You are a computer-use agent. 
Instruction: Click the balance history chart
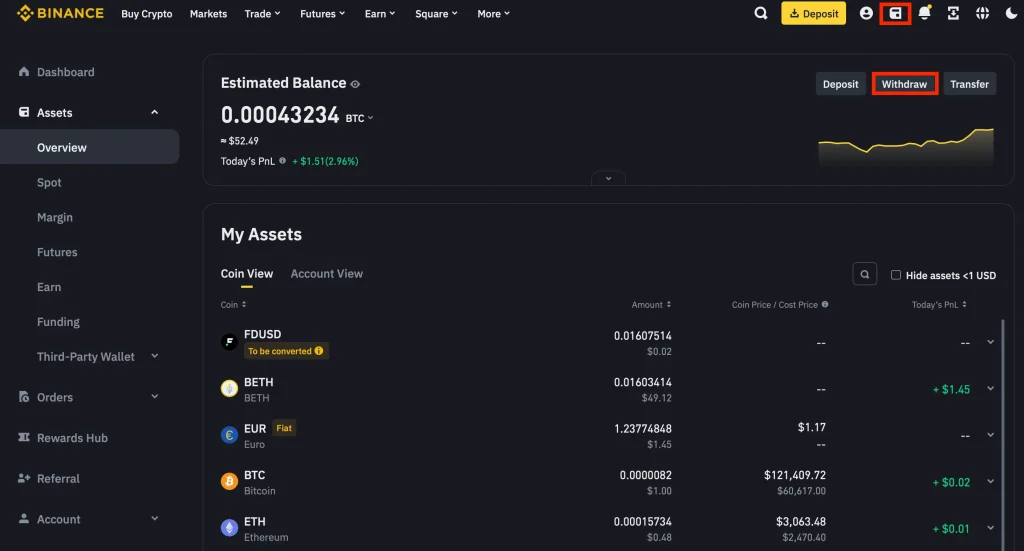(x=906, y=147)
